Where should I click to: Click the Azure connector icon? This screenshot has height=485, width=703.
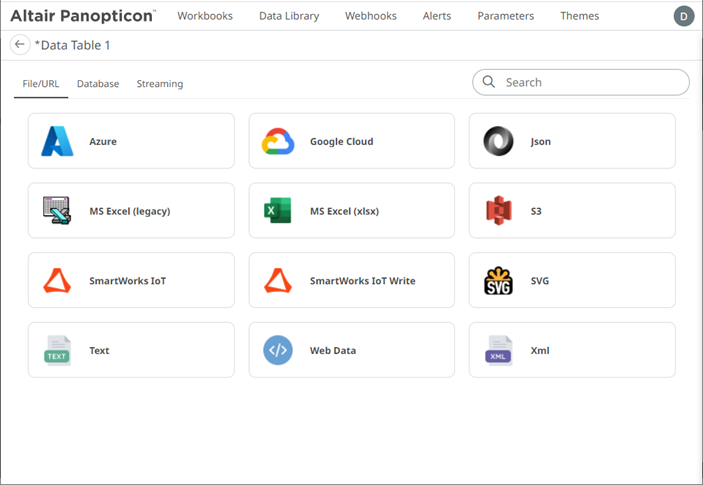(x=57, y=142)
